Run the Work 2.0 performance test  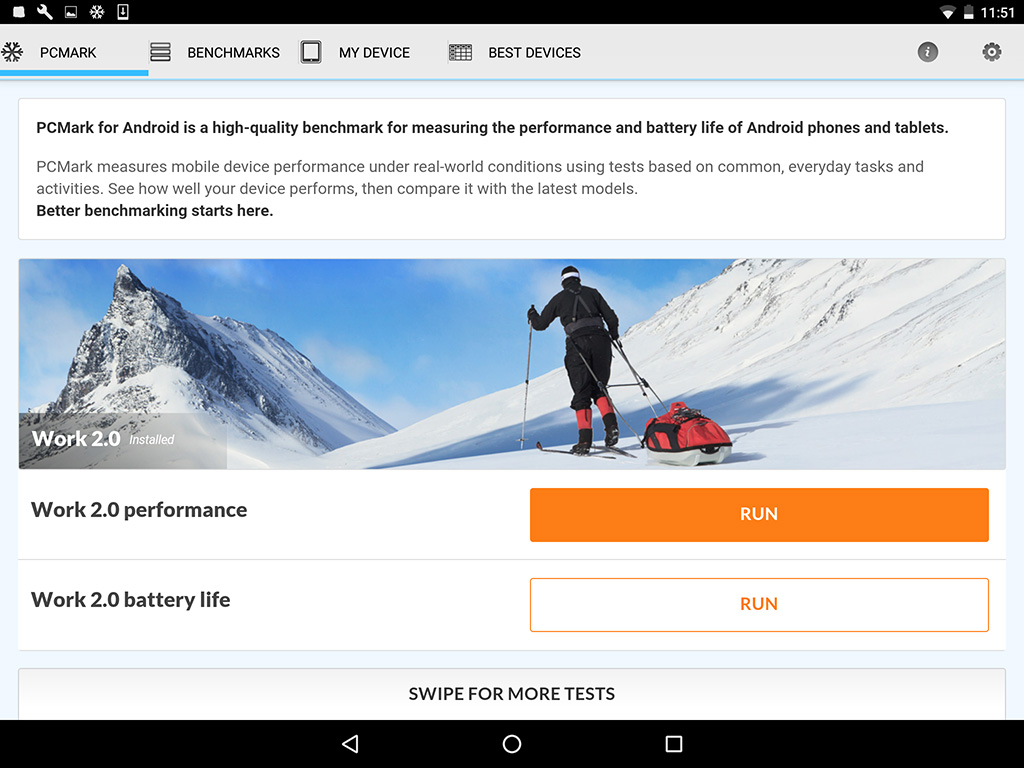pyautogui.click(x=759, y=515)
